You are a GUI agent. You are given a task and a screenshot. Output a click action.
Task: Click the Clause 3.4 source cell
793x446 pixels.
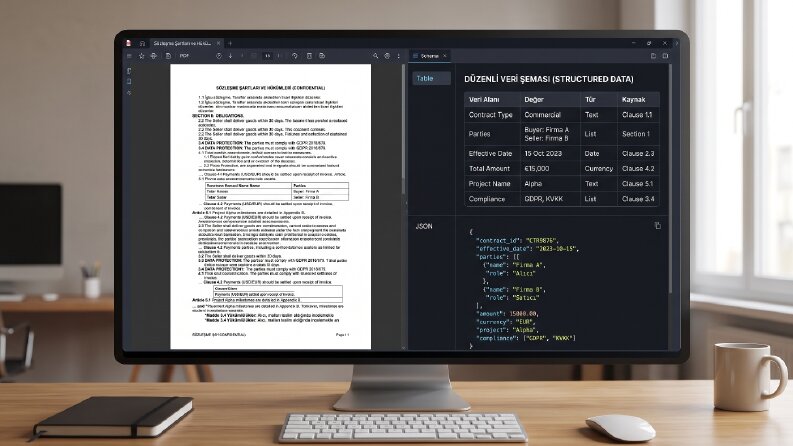coord(638,199)
